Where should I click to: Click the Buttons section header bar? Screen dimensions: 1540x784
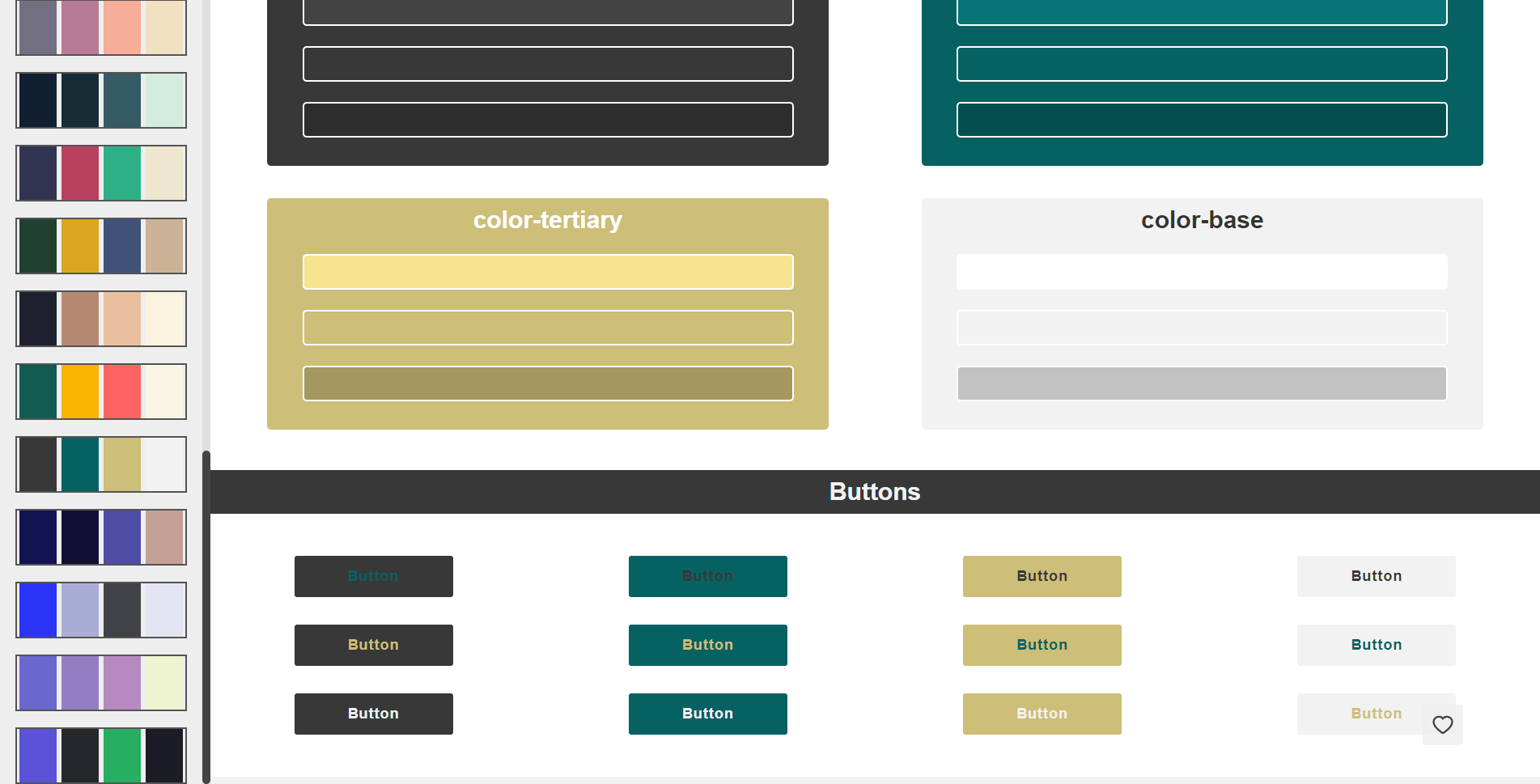coord(874,491)
